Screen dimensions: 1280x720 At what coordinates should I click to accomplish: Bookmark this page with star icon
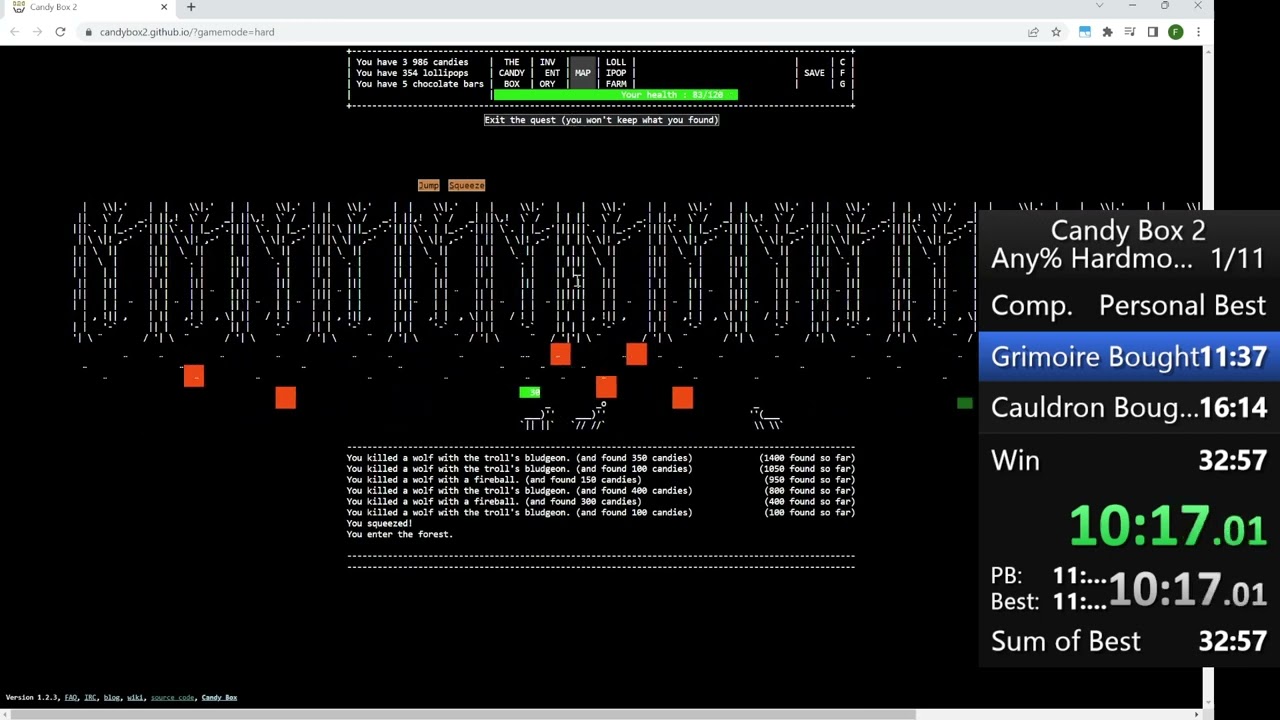(1056, 32)
